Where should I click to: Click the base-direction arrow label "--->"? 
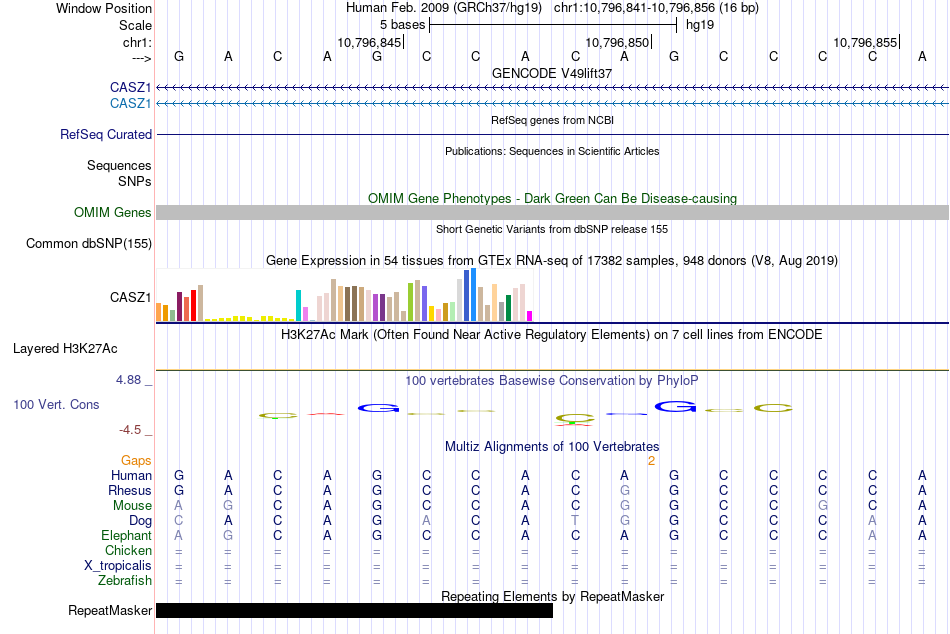click(142, 58)
